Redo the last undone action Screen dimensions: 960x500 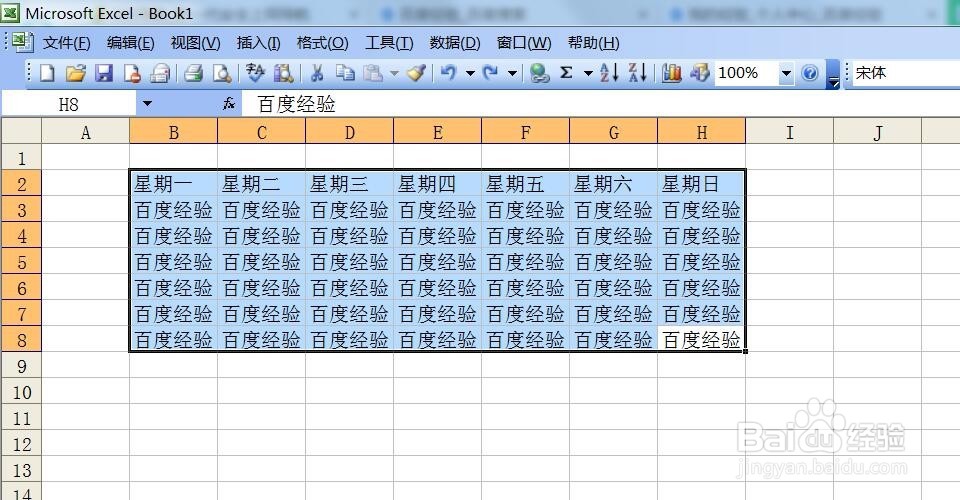tap(490, 73)
